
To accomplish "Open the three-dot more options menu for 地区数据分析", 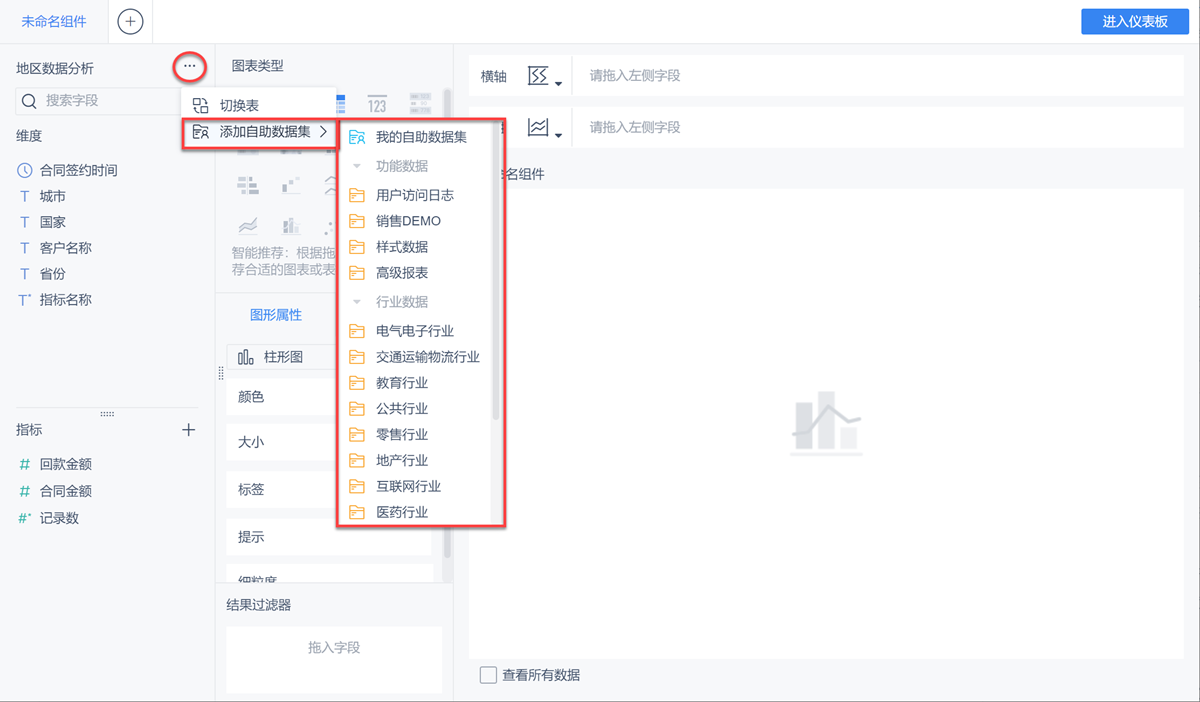I will [189, 67].
